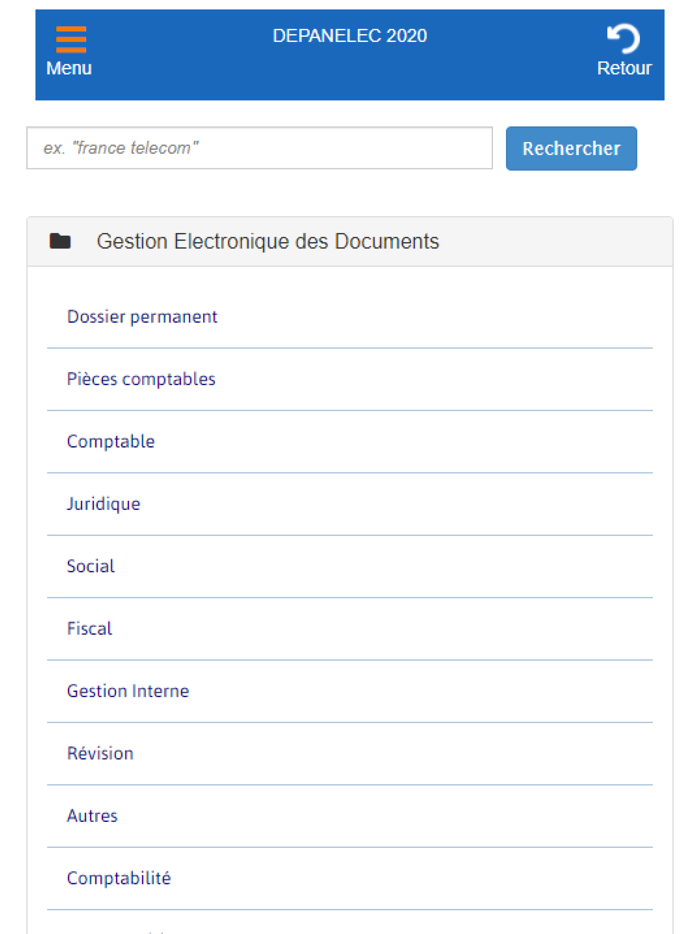This screenshot has height=934, width=700.
Task: Open Pièces comptables category
Action: (141, 379)
